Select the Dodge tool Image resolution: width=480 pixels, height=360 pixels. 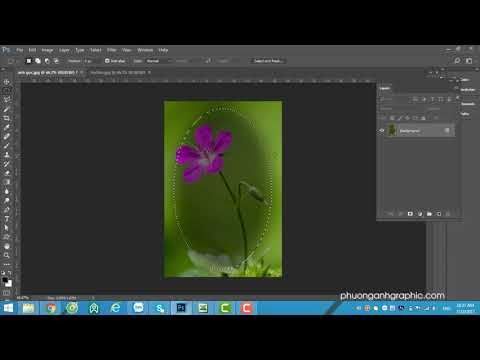(7, 200)
